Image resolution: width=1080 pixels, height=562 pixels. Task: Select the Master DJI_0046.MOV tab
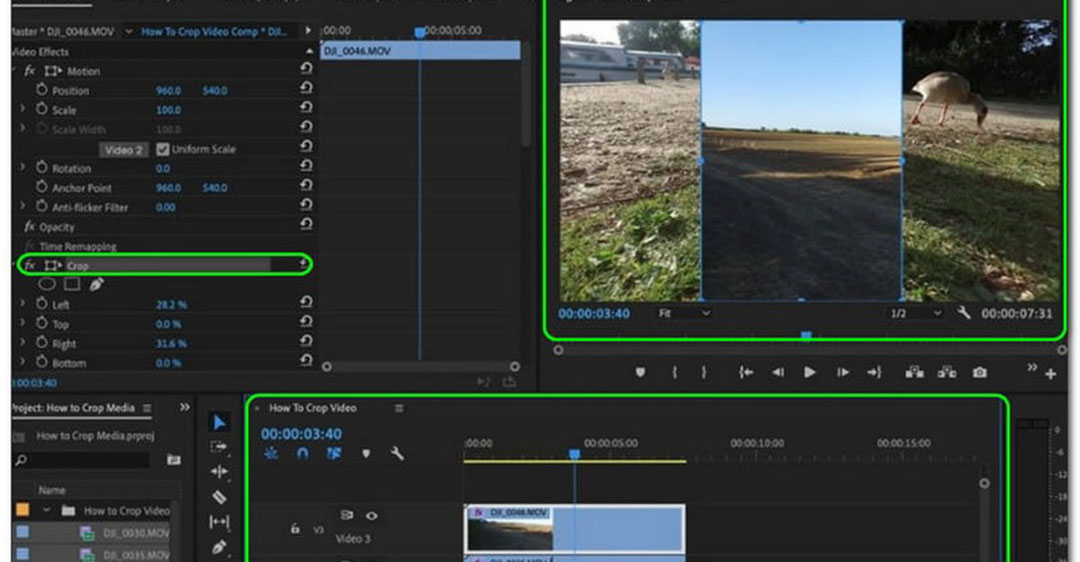click(x=63, y=32)
